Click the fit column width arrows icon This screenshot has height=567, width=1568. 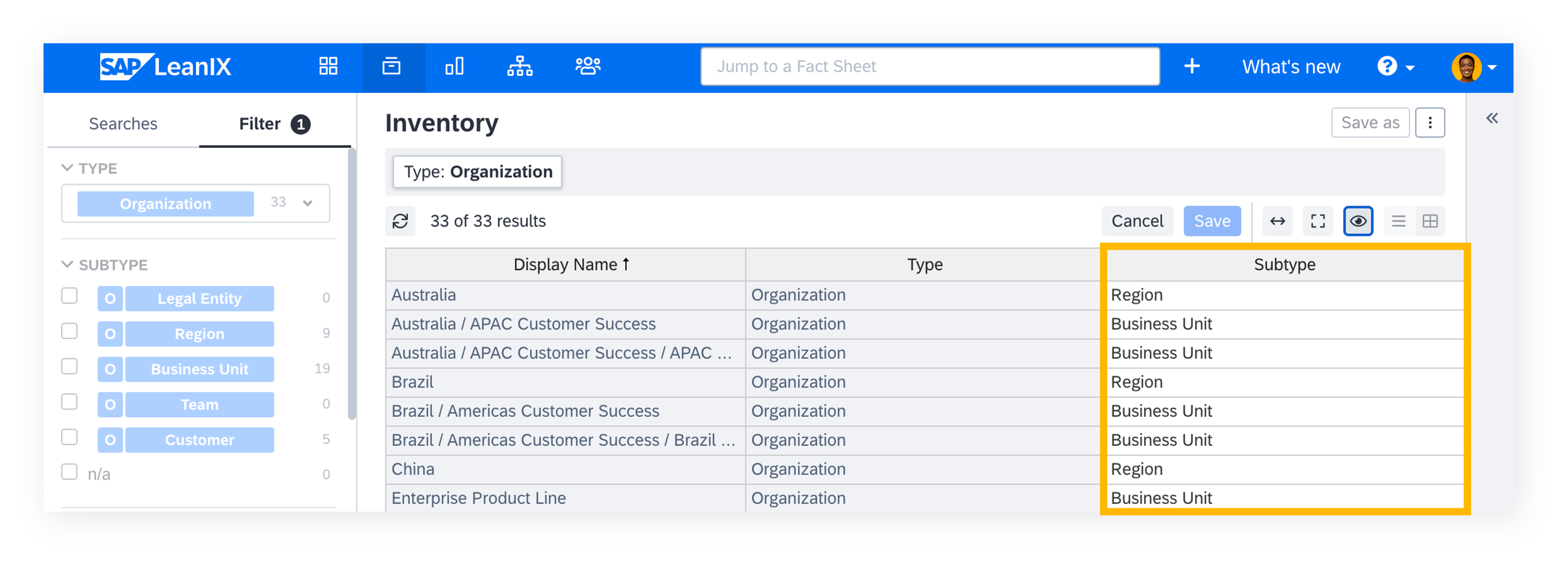(1278, 221)
